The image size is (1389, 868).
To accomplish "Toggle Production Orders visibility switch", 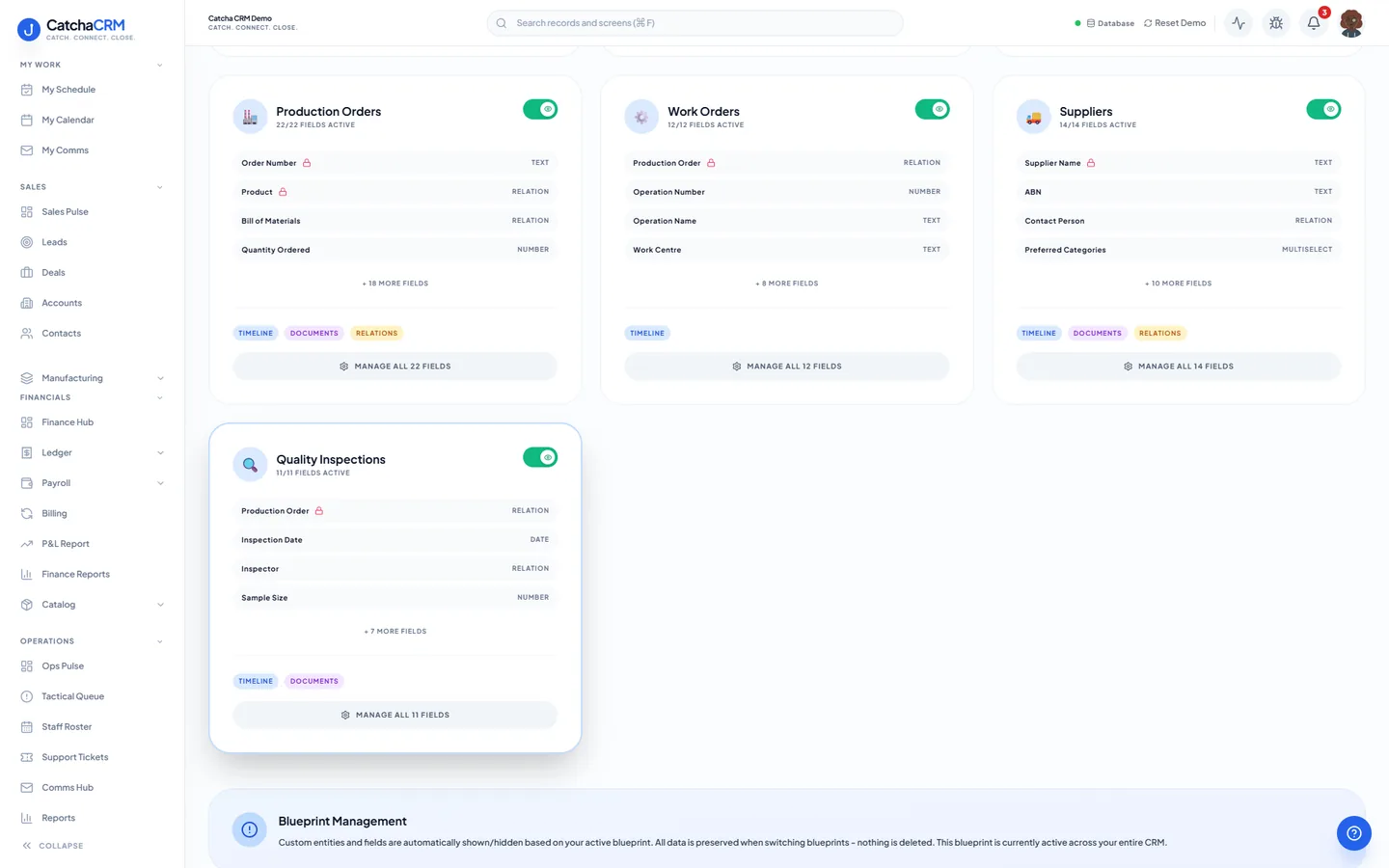I will [x=540, y=109].
